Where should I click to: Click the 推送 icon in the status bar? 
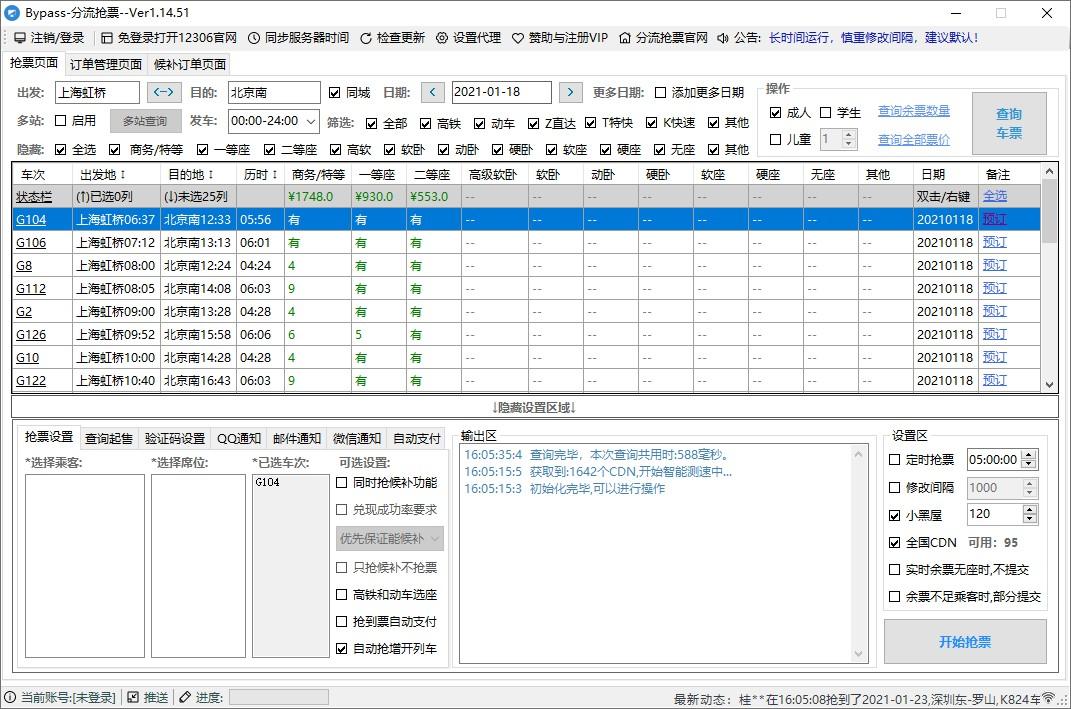(x=135, y=697)
